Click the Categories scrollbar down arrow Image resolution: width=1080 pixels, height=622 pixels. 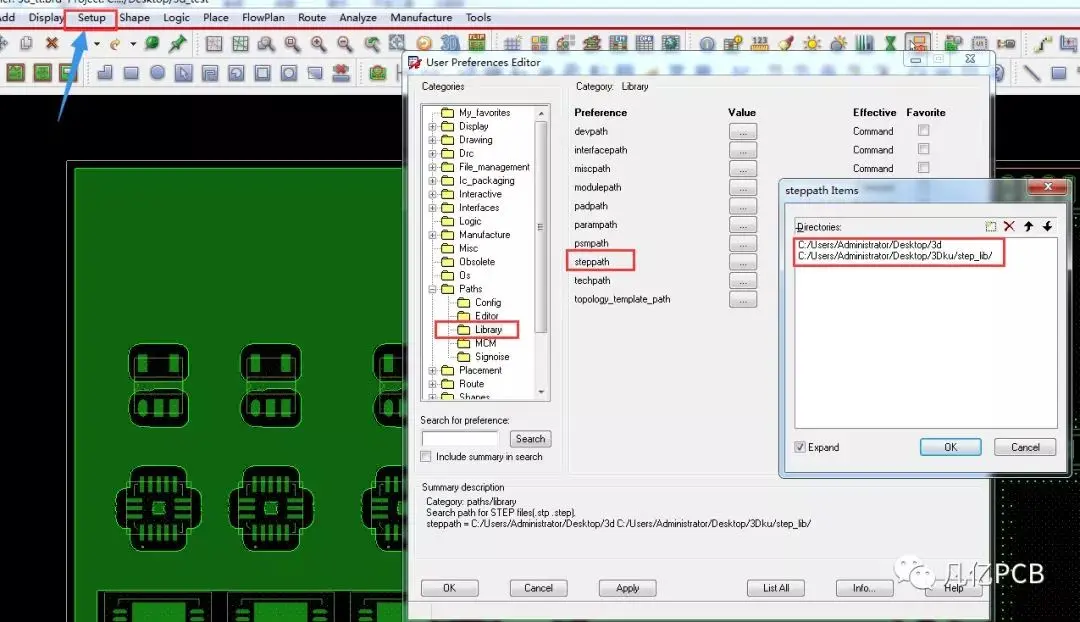click(x=541, y=393)
